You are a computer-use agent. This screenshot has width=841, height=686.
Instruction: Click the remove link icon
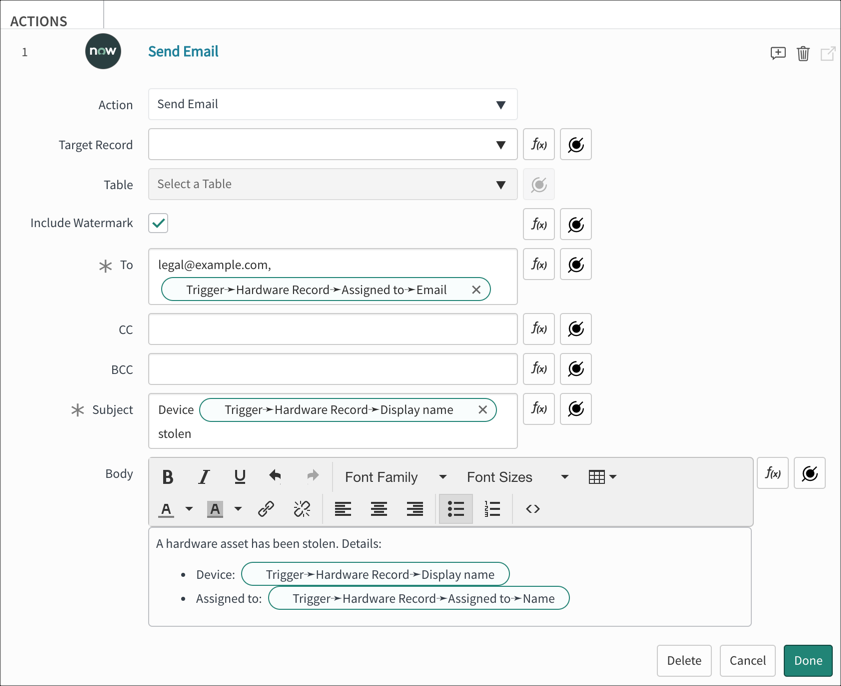coord(302,509)
